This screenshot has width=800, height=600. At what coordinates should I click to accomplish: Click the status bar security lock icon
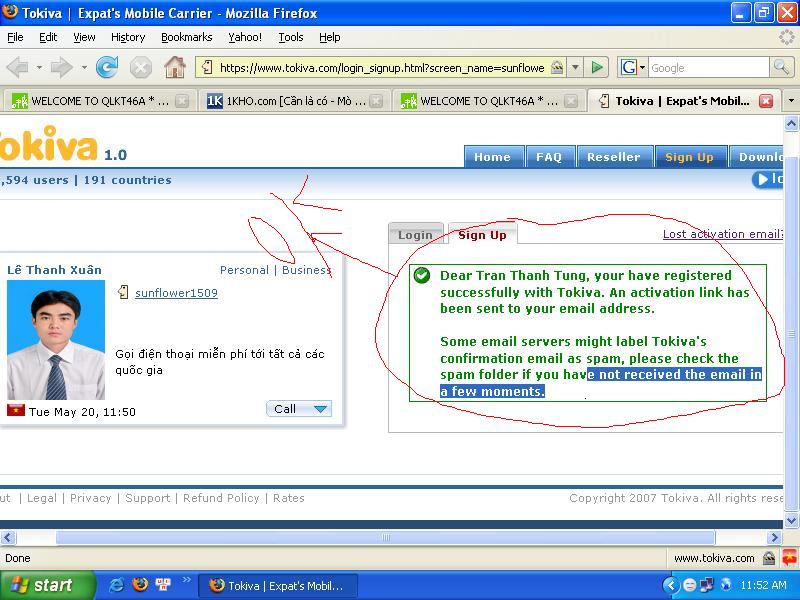pos(769,559)
